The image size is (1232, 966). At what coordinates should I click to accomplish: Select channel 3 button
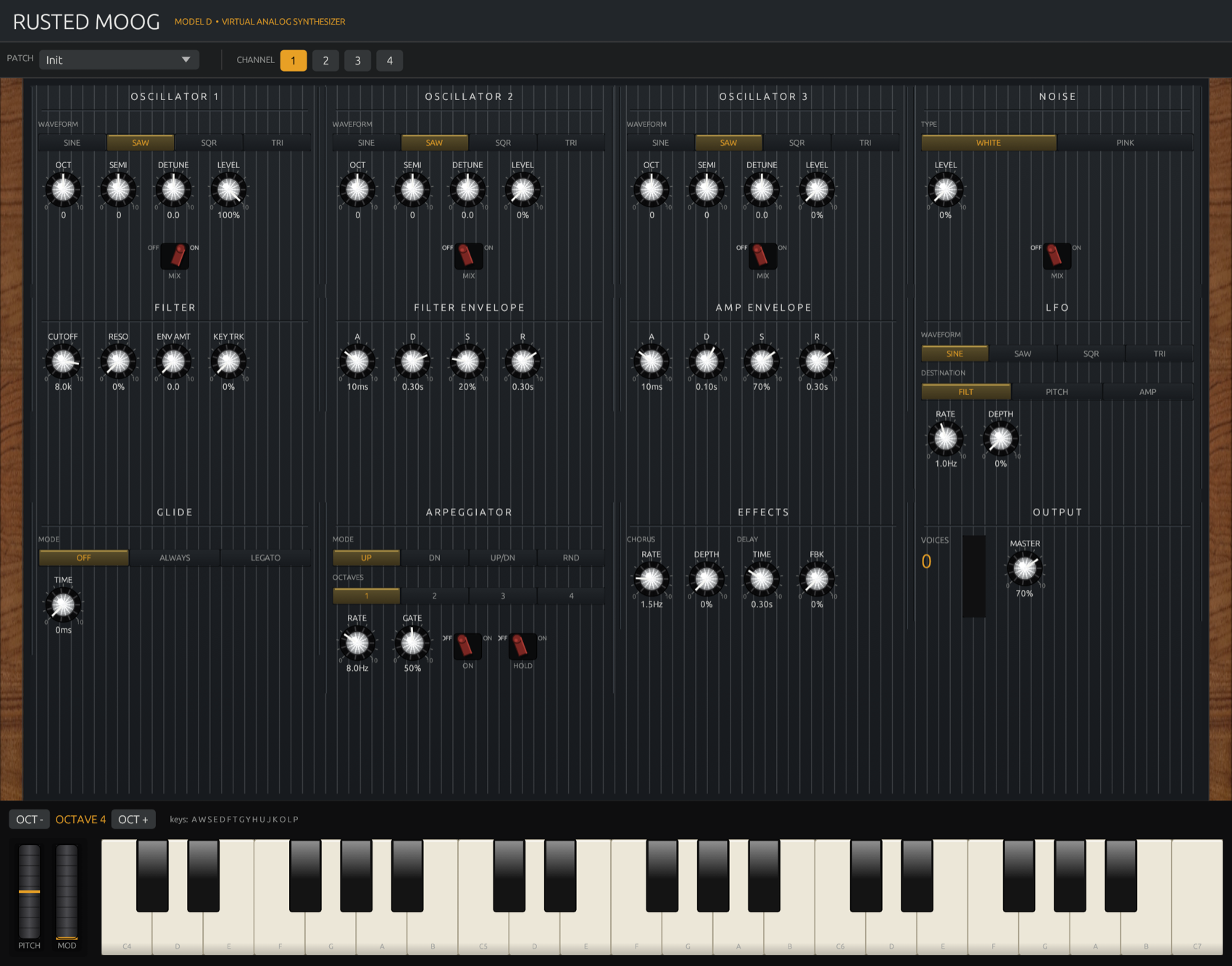click(x=357, y=60)
